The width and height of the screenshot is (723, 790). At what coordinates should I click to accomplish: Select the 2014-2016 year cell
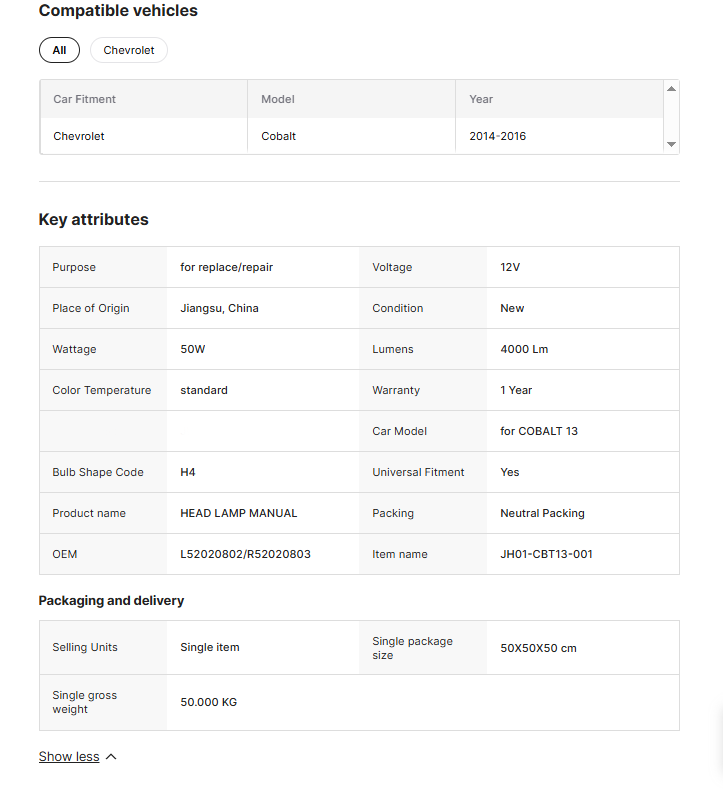[x=497, y=136]
